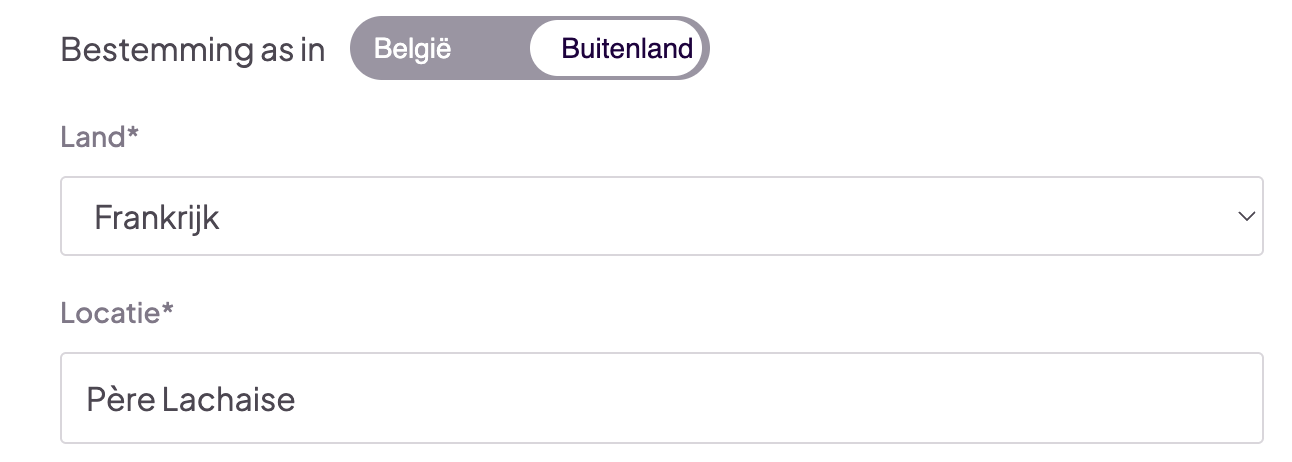Click empty middle area of Land select box
This screenshot has height=462, width=1292.
[x=700, y=216]
